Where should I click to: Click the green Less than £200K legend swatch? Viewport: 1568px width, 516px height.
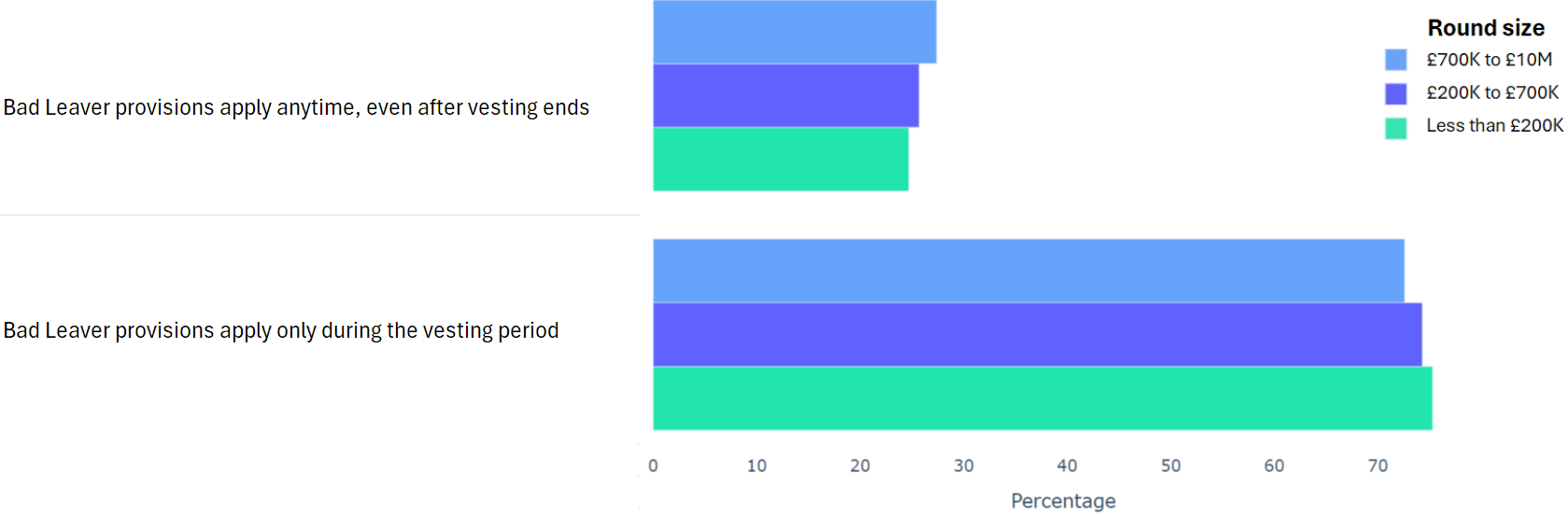(1395, 127)
